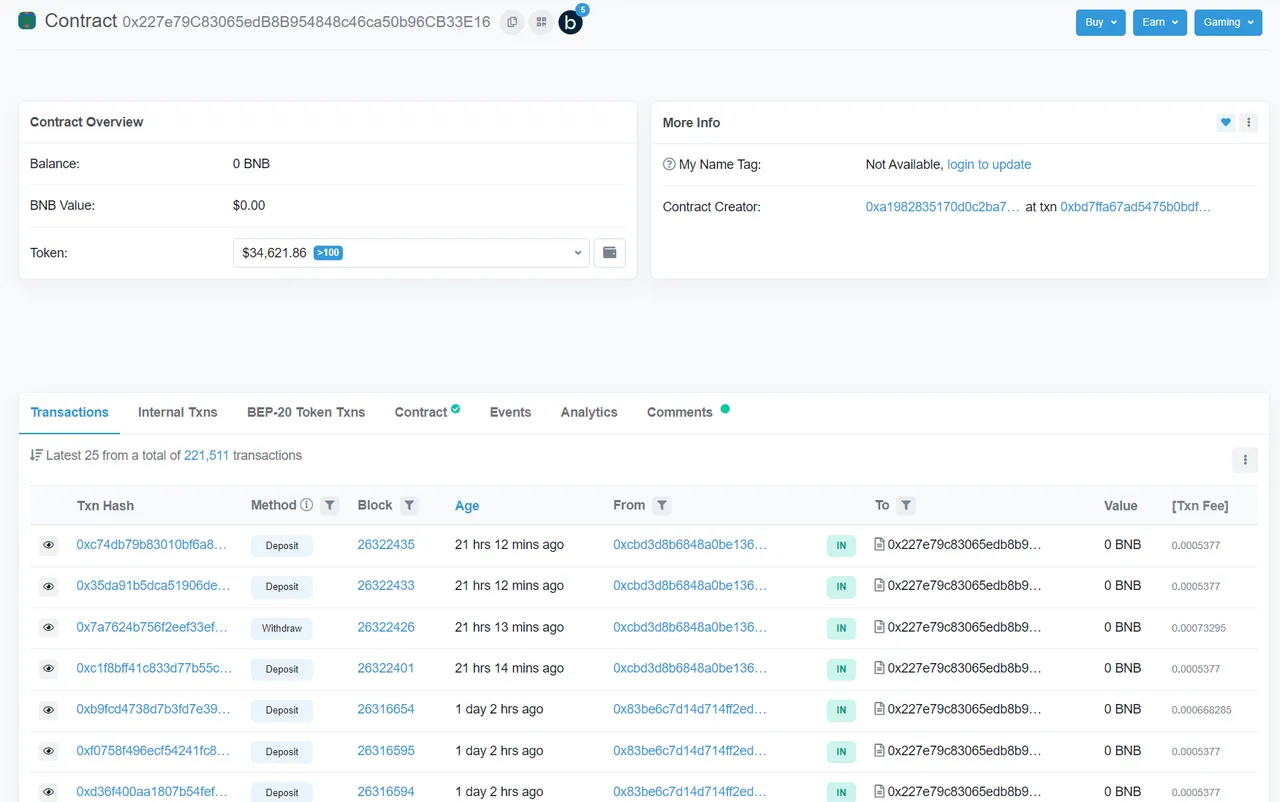This screenshot has width=1280, height=802.
Task: Copy the contract address to clipboard
Action: [512, 22]
